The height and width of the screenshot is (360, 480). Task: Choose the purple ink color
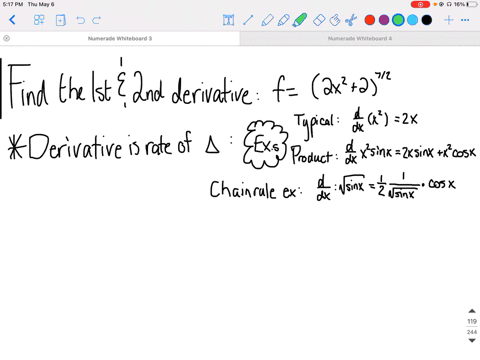click(384, 20)
